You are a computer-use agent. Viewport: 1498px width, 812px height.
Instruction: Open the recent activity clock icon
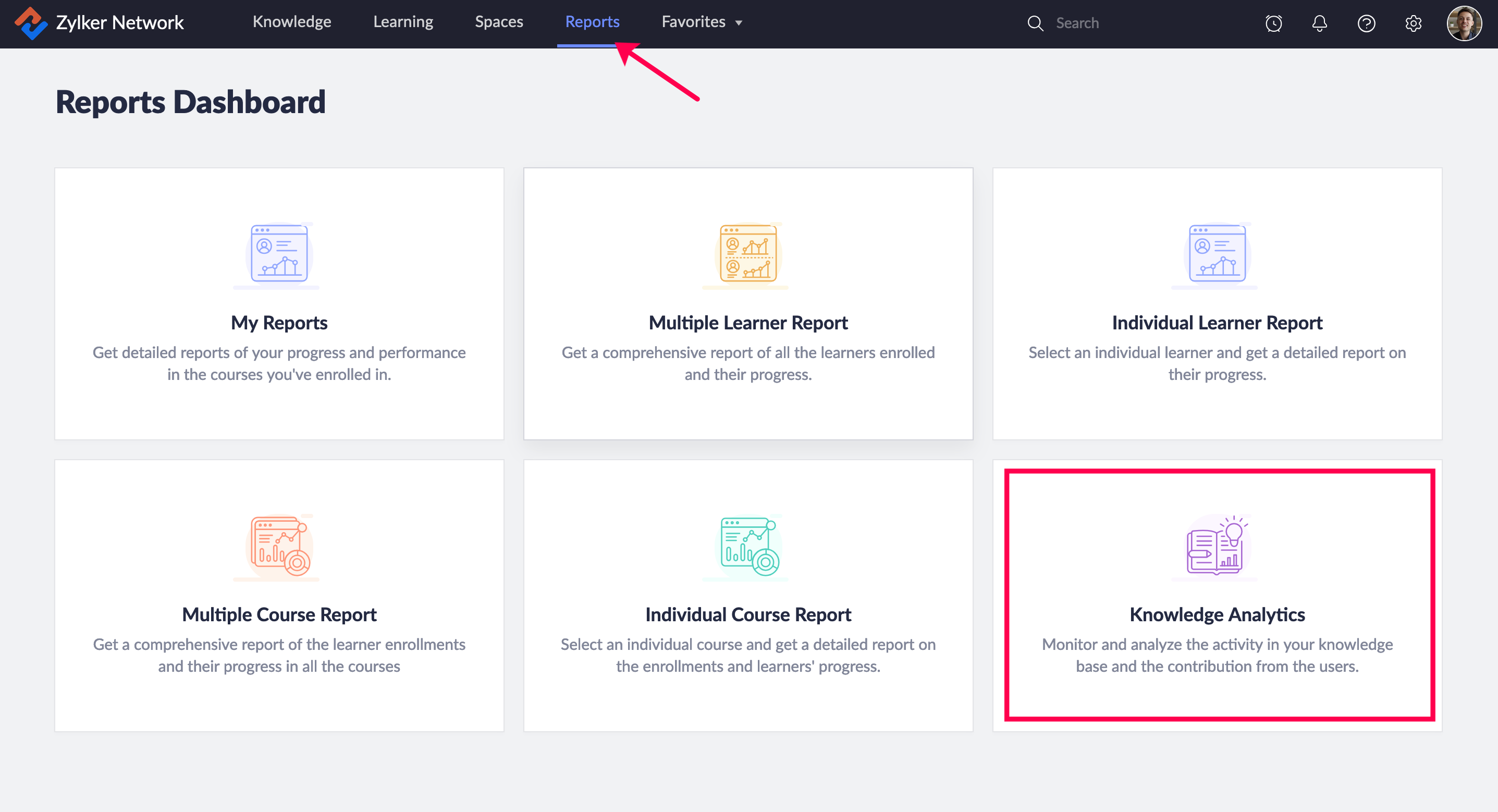pos(1273,23)
